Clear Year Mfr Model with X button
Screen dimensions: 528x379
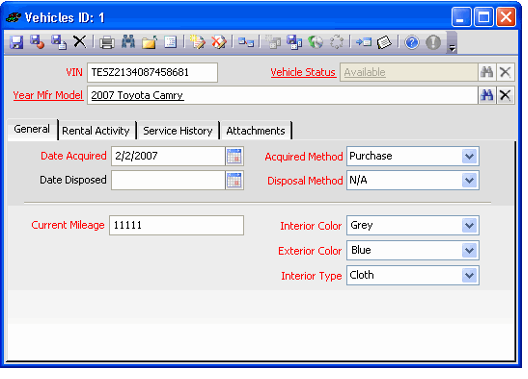tap(505, 95)
